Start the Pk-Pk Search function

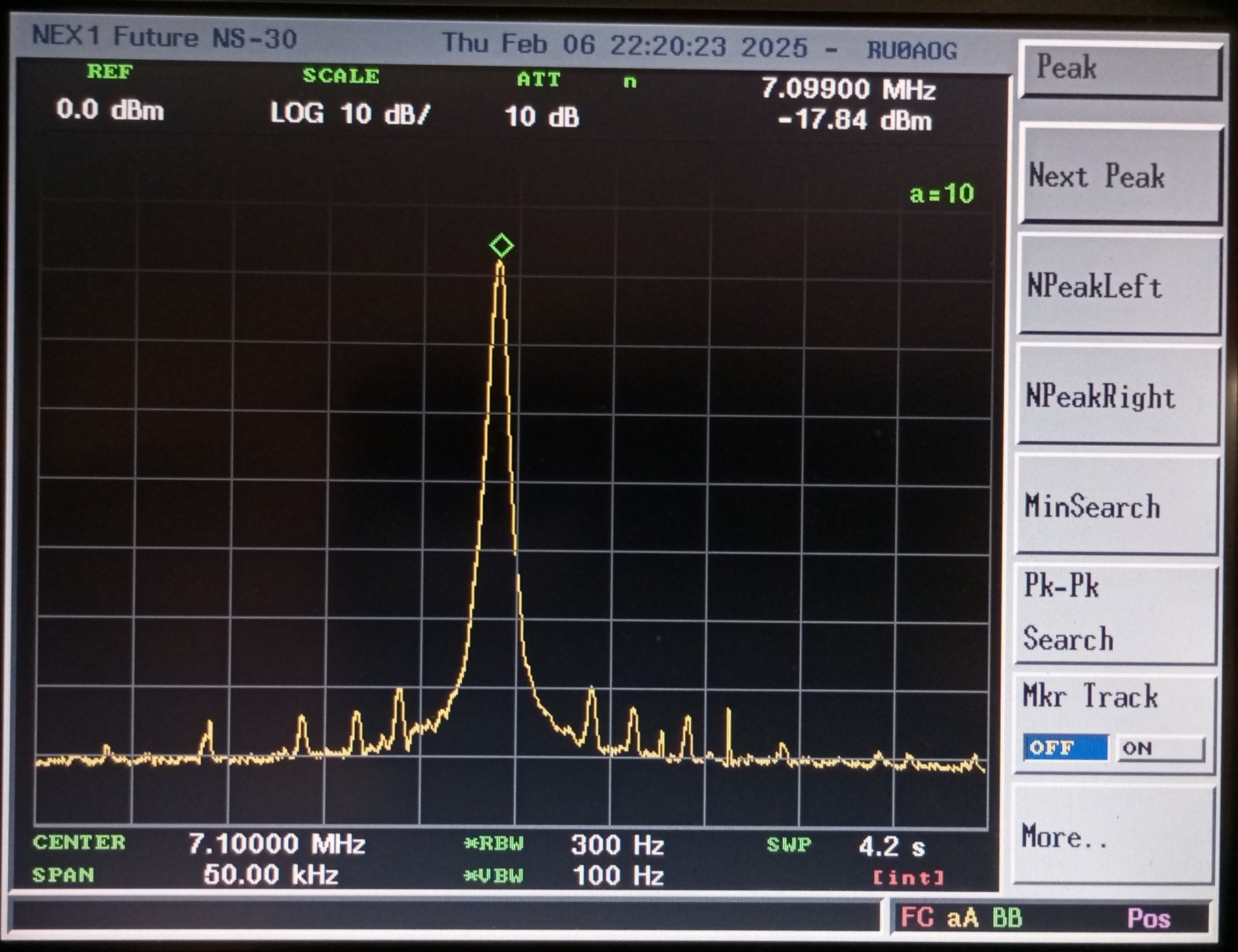tap(1115, 614)
